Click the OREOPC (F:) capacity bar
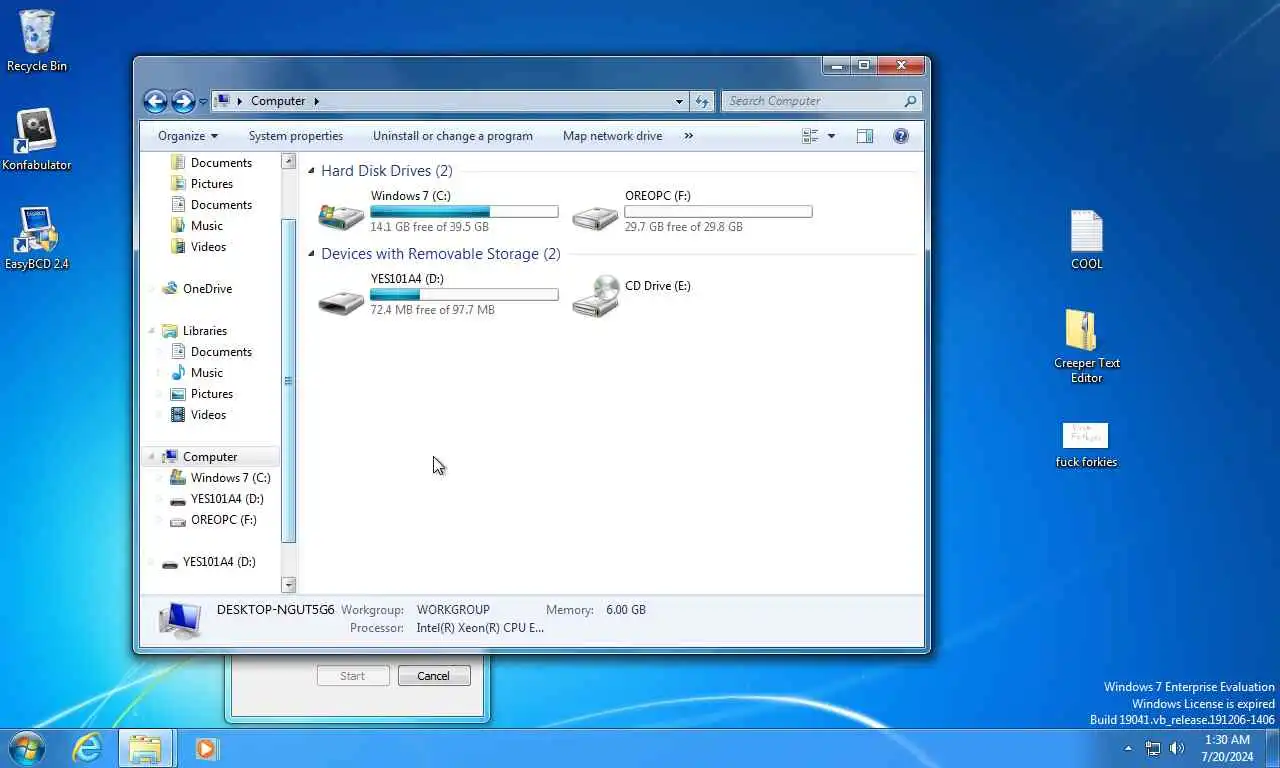1280x768 pixels. (x=718, y=212)
